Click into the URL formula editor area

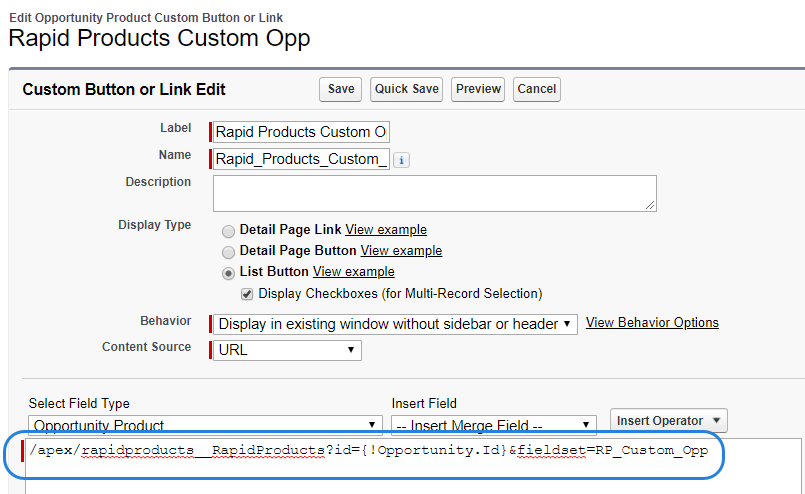413,466
